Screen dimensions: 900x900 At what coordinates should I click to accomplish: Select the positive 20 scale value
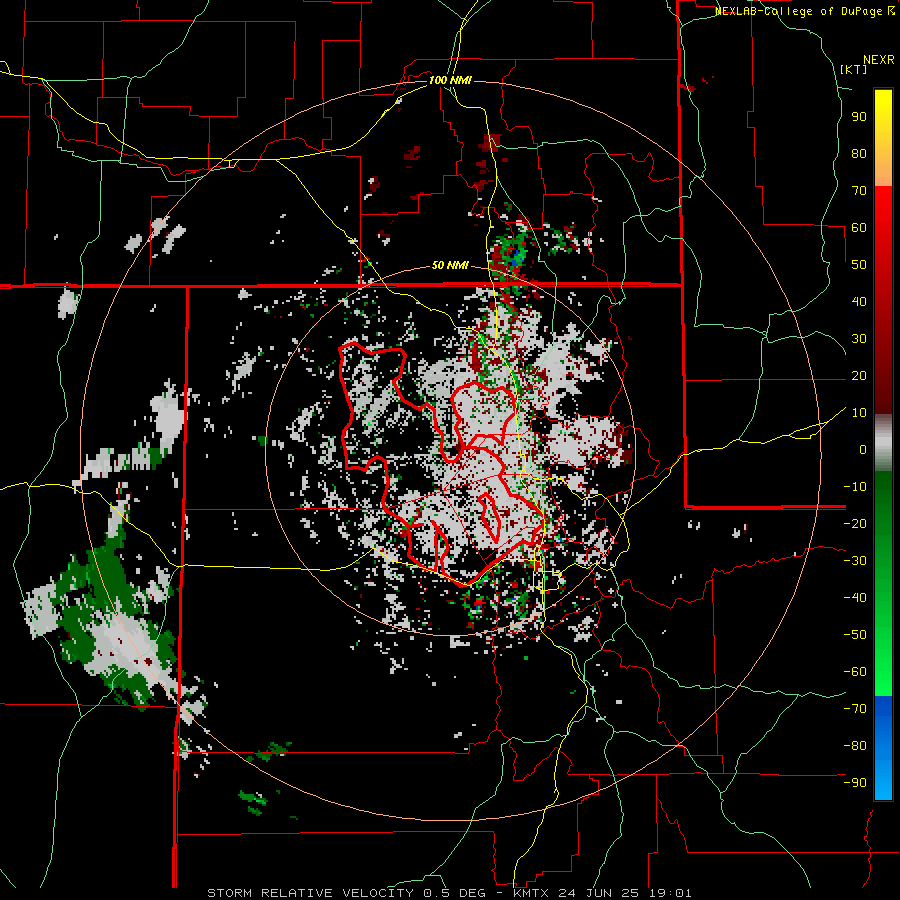tap(859, 375)
